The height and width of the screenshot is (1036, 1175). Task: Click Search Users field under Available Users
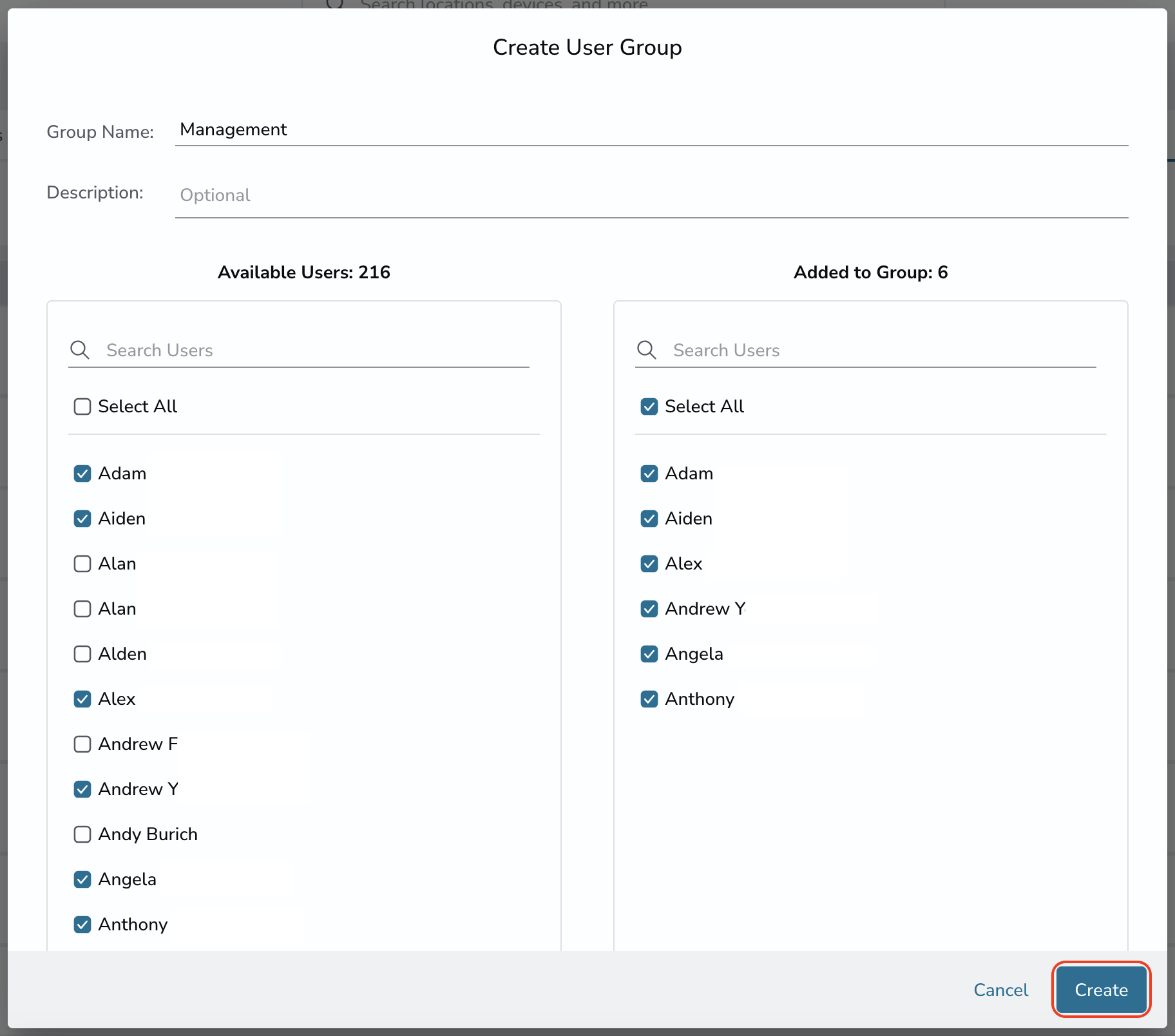coord(317,350)
